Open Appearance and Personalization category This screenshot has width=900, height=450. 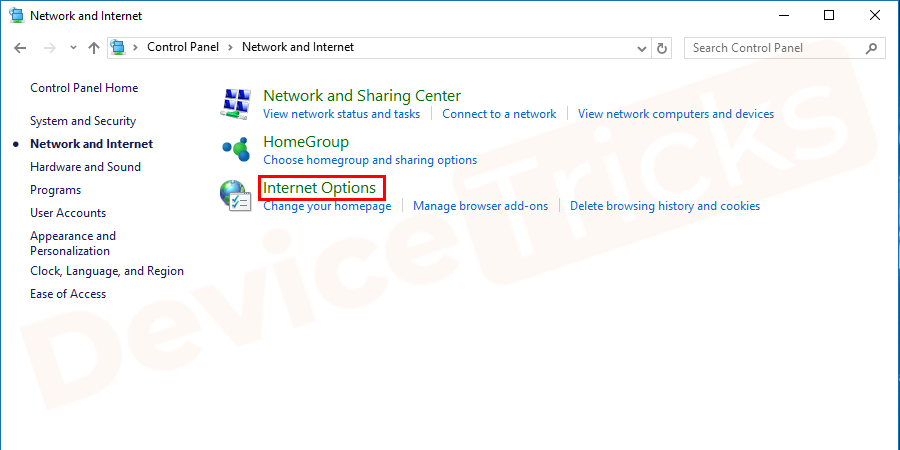click(73, 243)
